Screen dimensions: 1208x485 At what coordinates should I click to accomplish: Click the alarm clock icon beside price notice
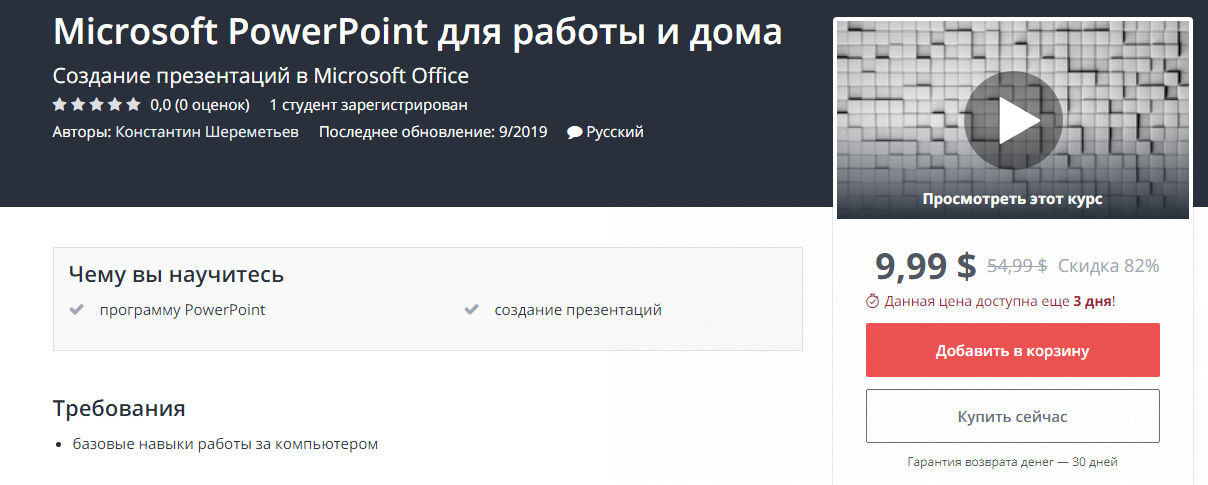(872, 301)
